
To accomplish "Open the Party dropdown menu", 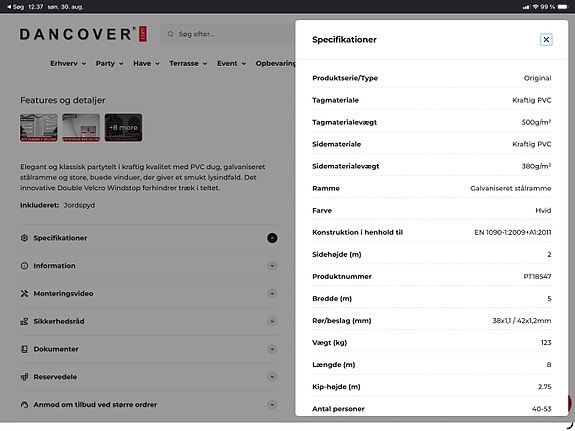I will pos(109,63).
